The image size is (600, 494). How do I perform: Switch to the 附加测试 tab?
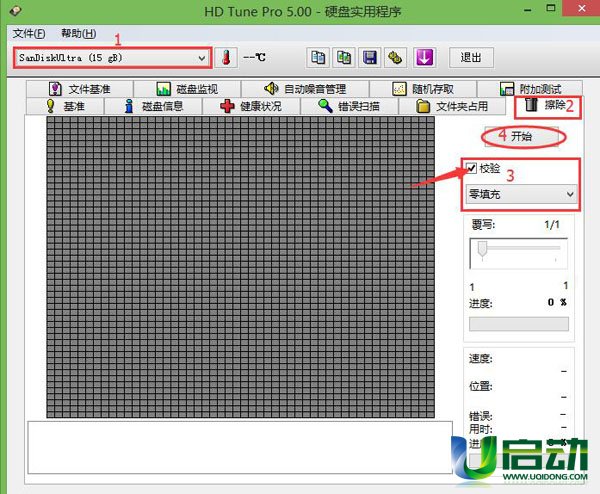point(530,89)
